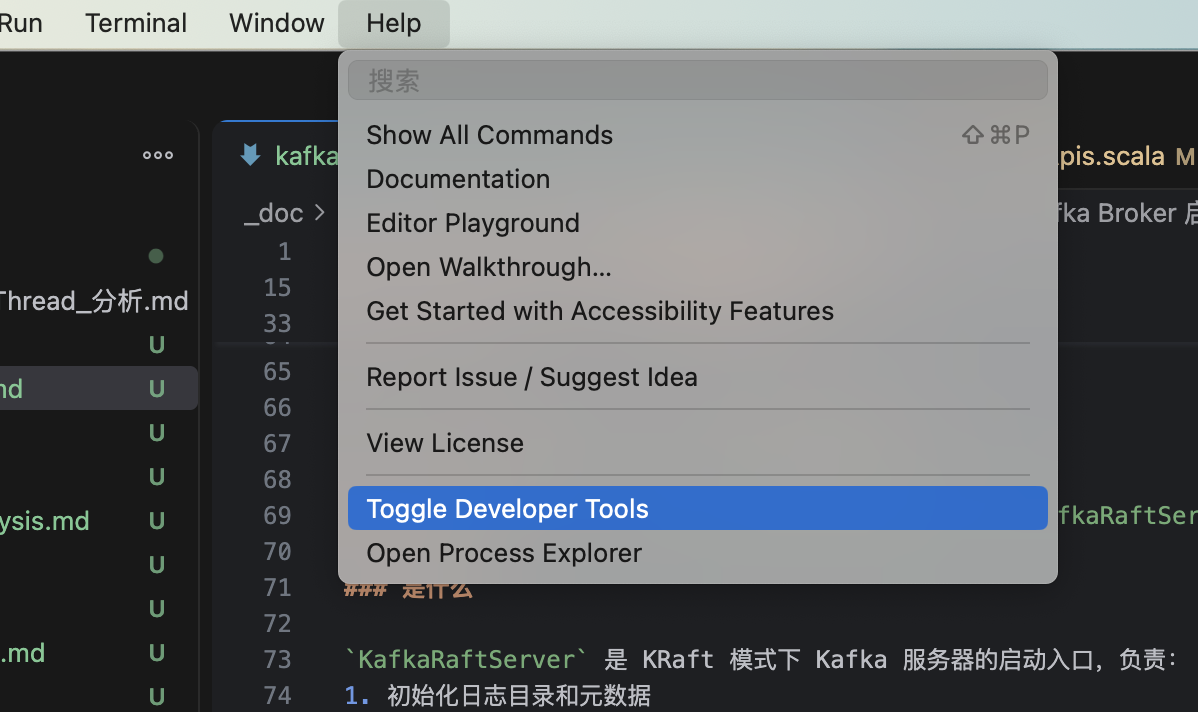Viewport: 1198px width, 712px height.
Task: Click the Explorer more actions ellipsis icon
Action: coord(157,156)
